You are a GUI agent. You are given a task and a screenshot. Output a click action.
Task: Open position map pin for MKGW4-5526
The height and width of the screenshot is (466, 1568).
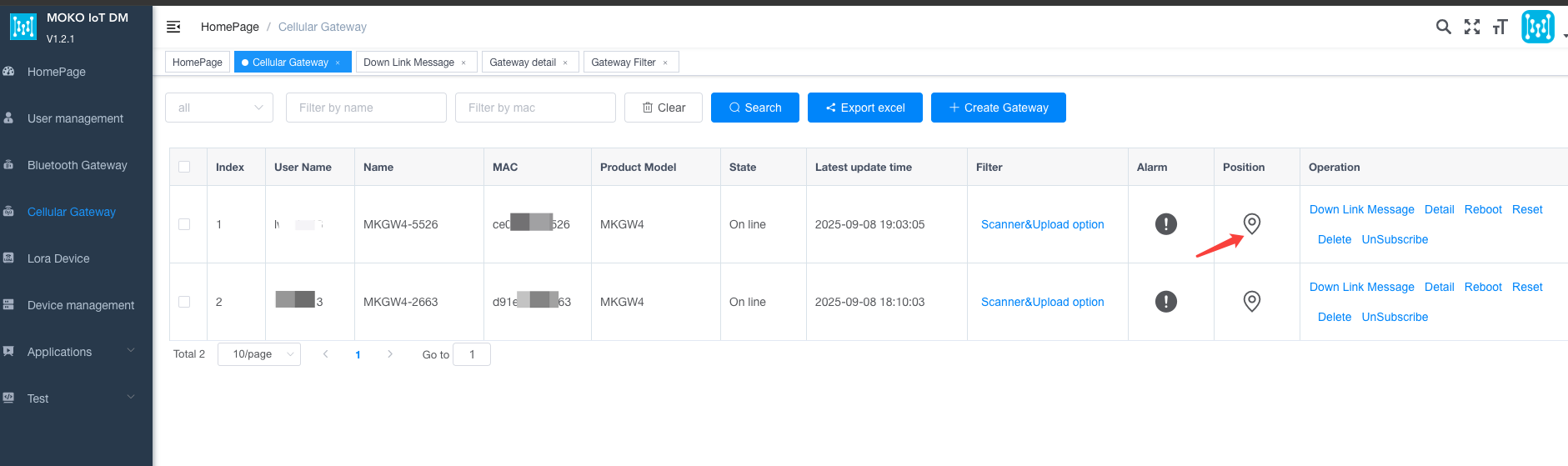pyautogui.click(x=1251, y=223)
